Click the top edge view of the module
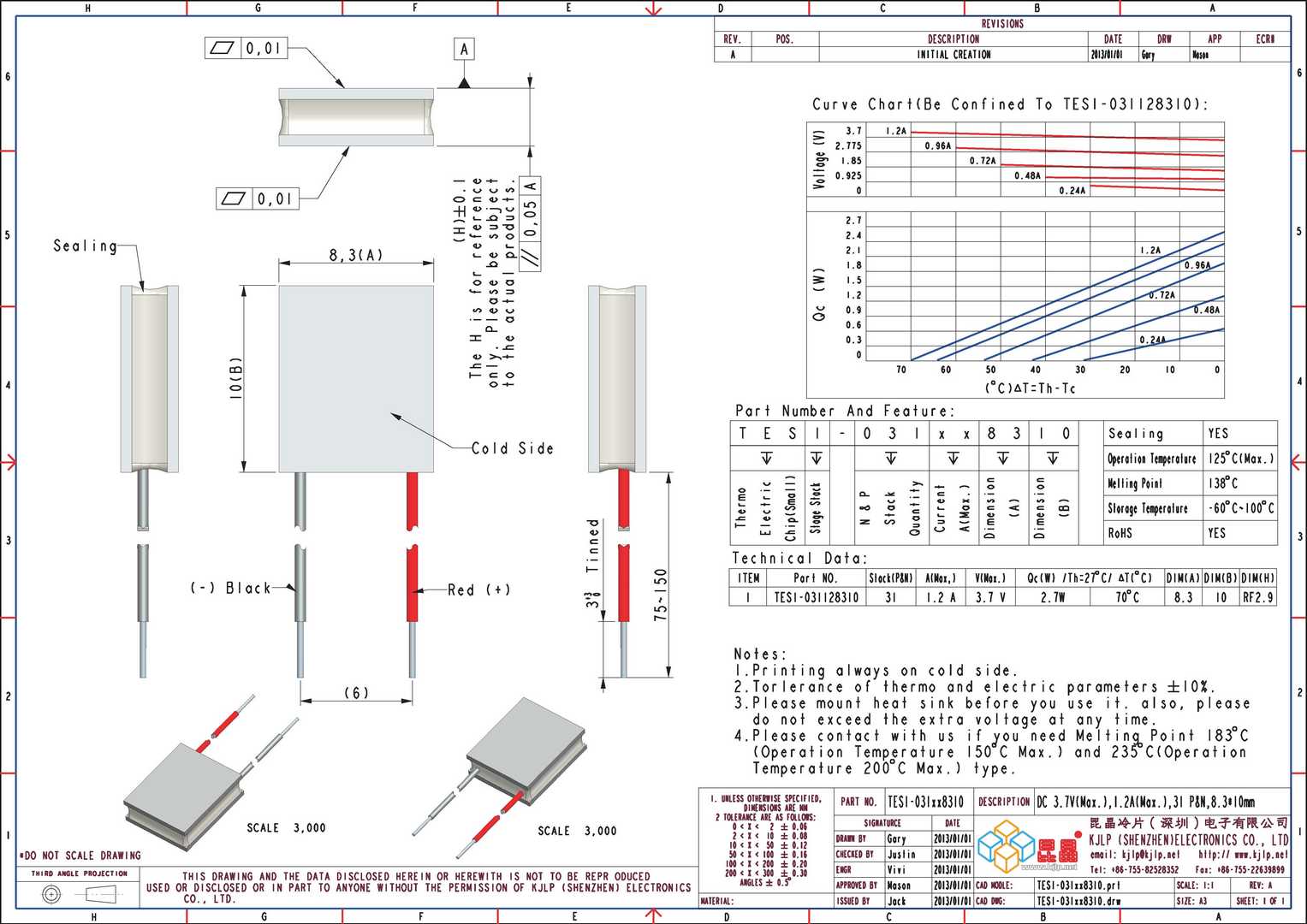Image resolution: width=1307 pixels, height=924 pixels. coord(356,116)
